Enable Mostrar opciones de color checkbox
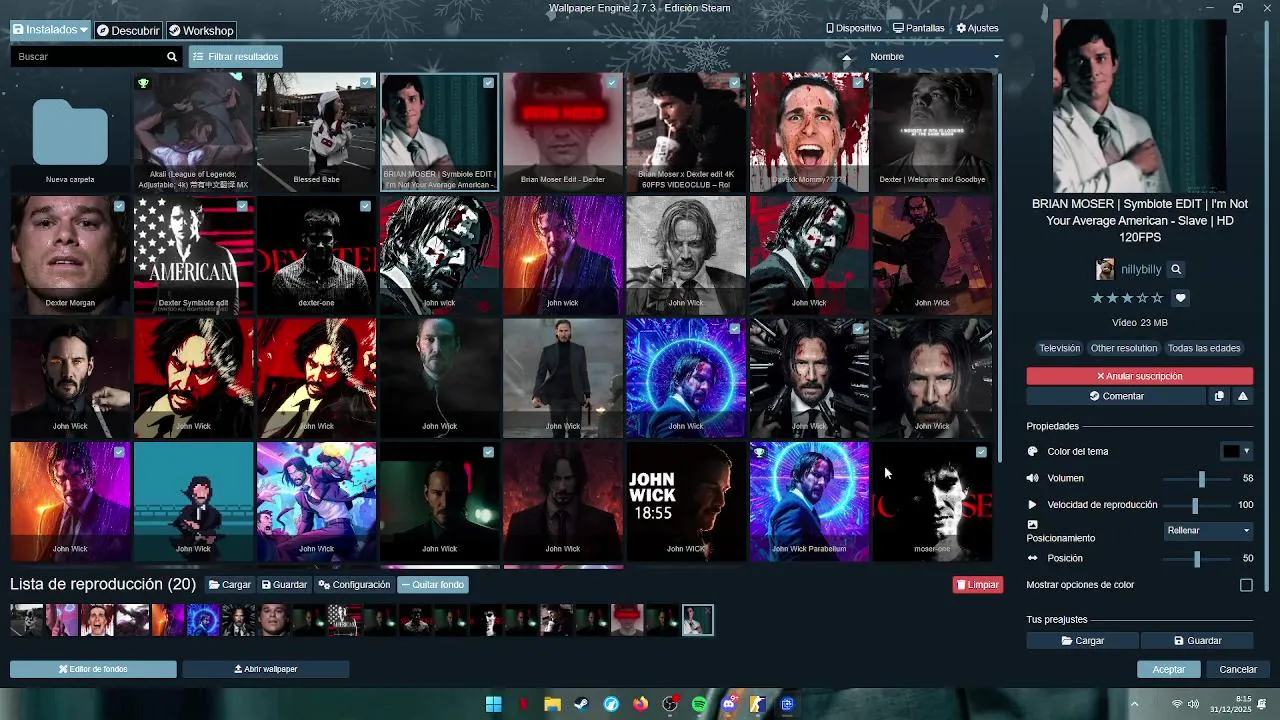 click(1246, 585)
